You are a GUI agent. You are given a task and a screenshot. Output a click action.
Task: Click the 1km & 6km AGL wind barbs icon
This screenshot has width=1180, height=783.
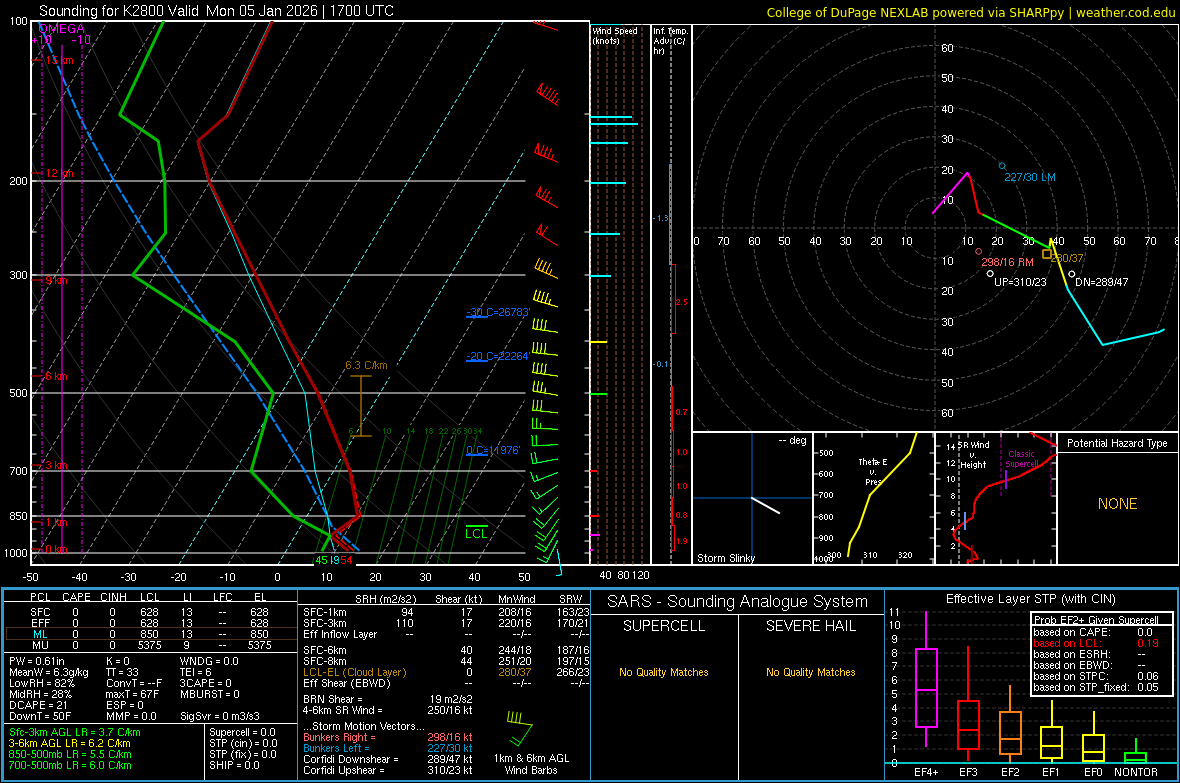click(x=519, y=728)
